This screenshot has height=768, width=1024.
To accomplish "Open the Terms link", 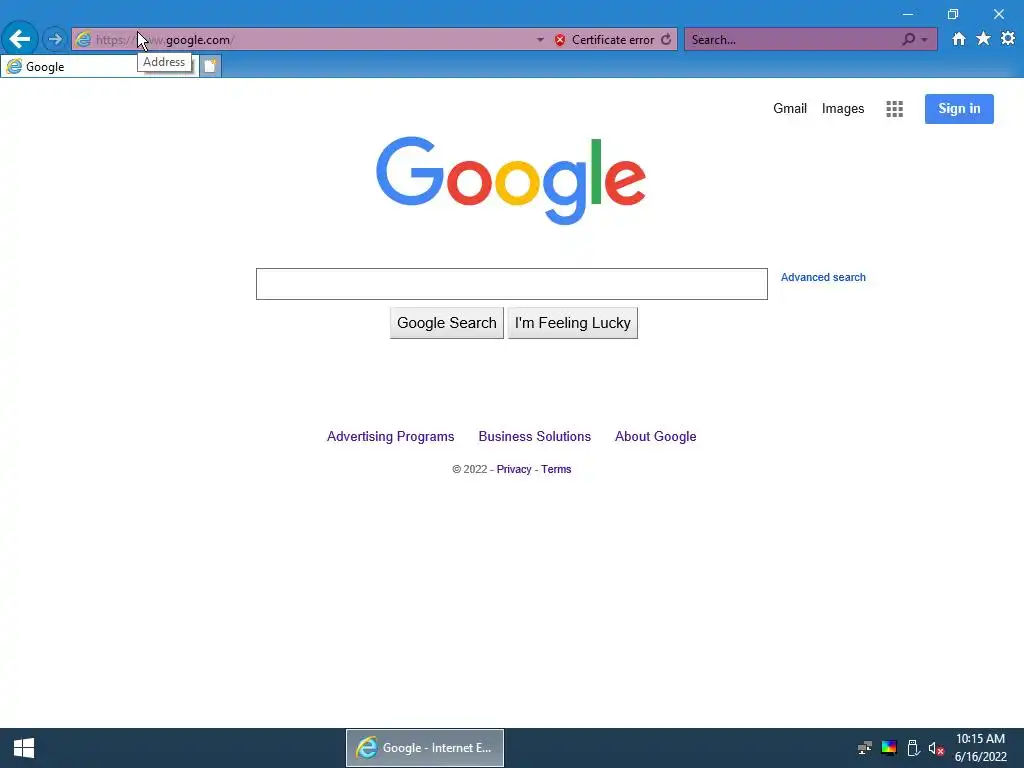I will click(x=556, y=469).
